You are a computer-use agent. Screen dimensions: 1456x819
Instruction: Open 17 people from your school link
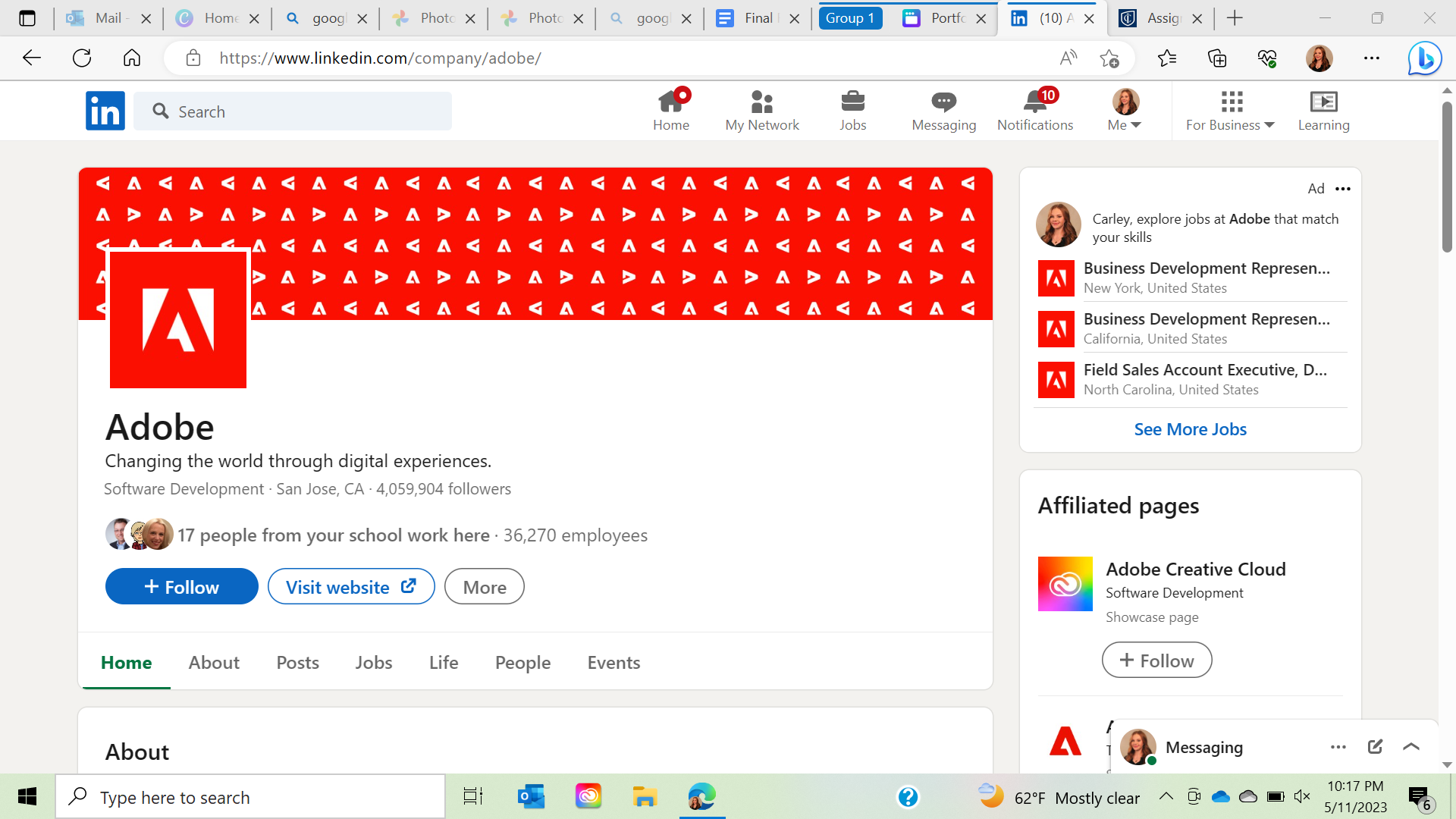click(x=334, y=535)
